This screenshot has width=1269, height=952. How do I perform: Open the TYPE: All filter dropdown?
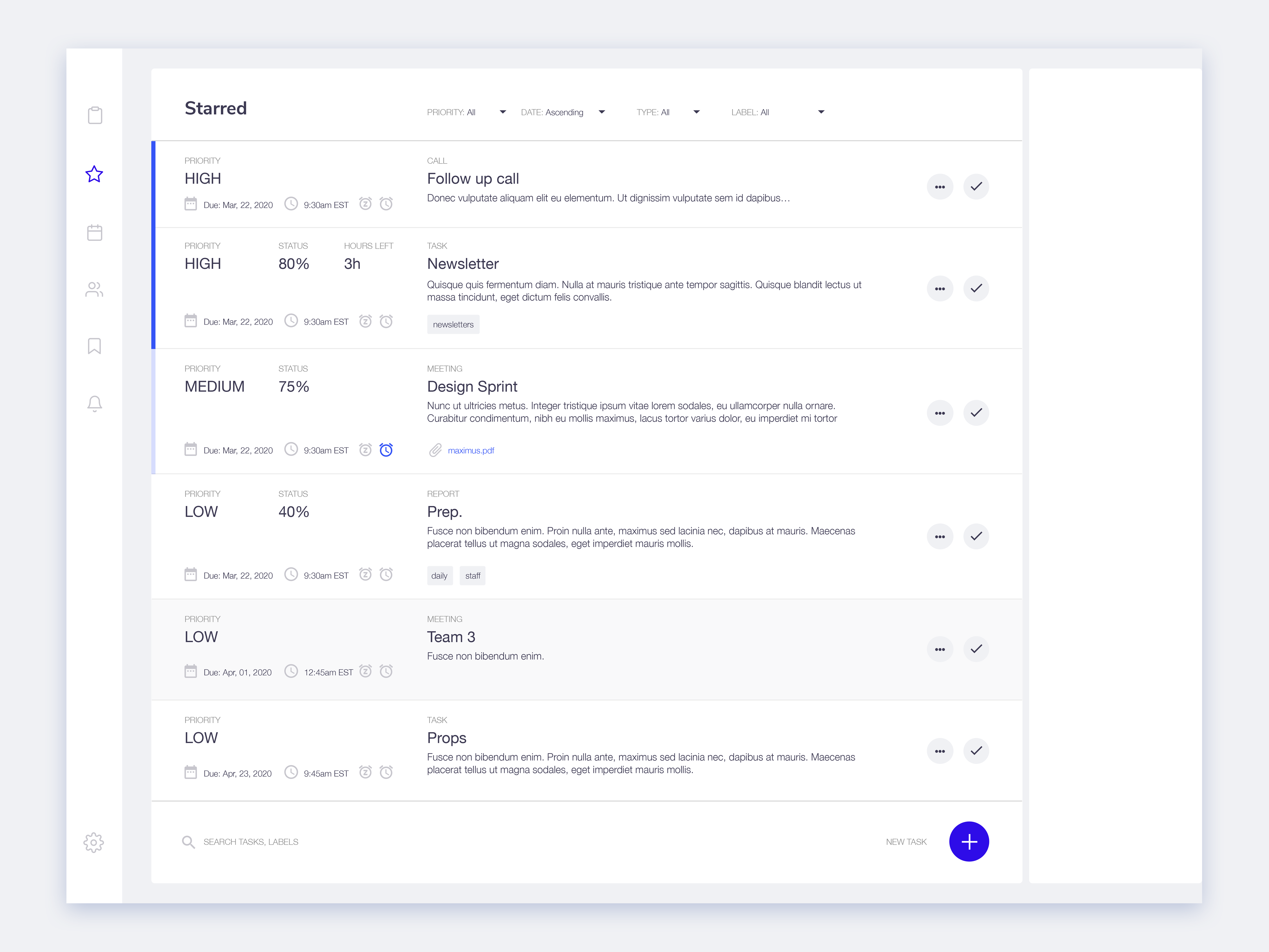pyautogui.click(x=668, y=112)
